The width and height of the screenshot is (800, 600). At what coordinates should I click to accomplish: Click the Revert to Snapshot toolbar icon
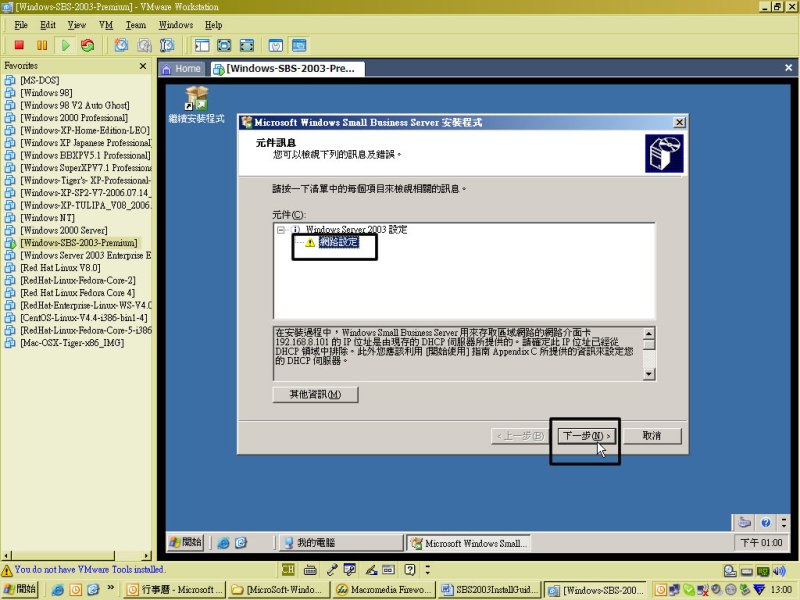tap(144, 45)
